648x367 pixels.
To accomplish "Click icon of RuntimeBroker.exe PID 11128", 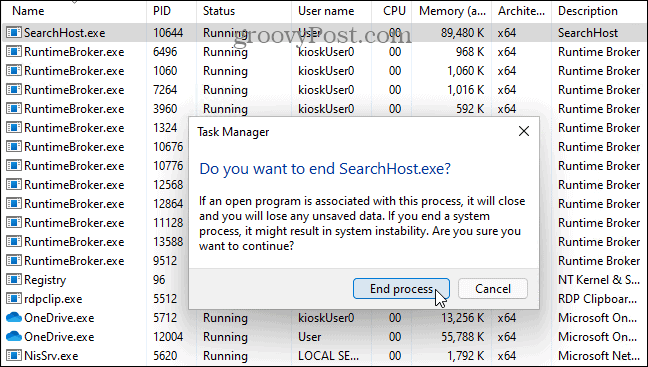I will click(x=14, y=223).
